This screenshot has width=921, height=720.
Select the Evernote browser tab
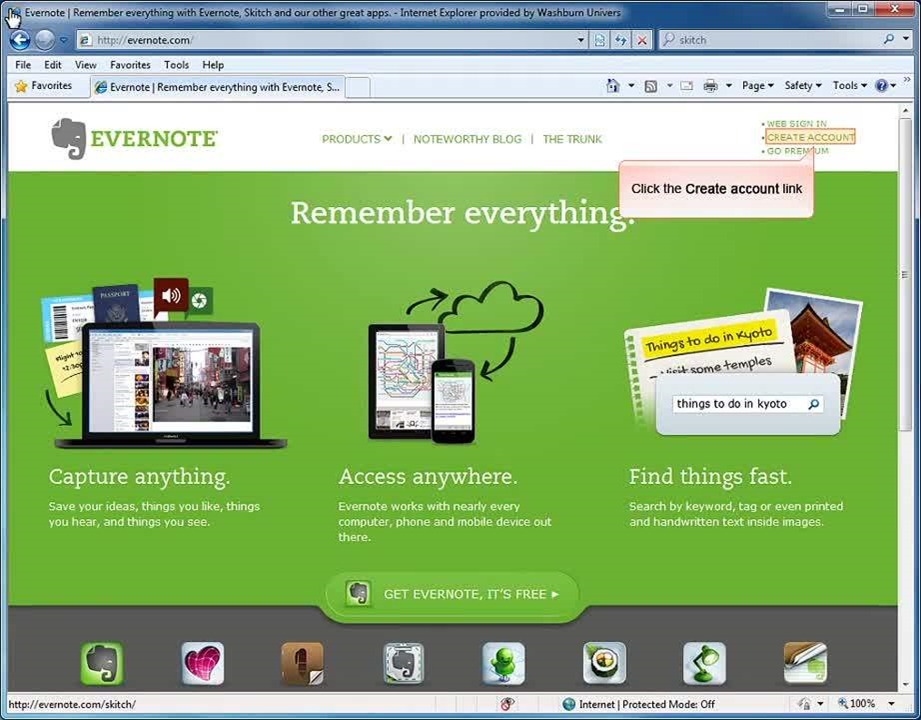[x=217, y=87]
